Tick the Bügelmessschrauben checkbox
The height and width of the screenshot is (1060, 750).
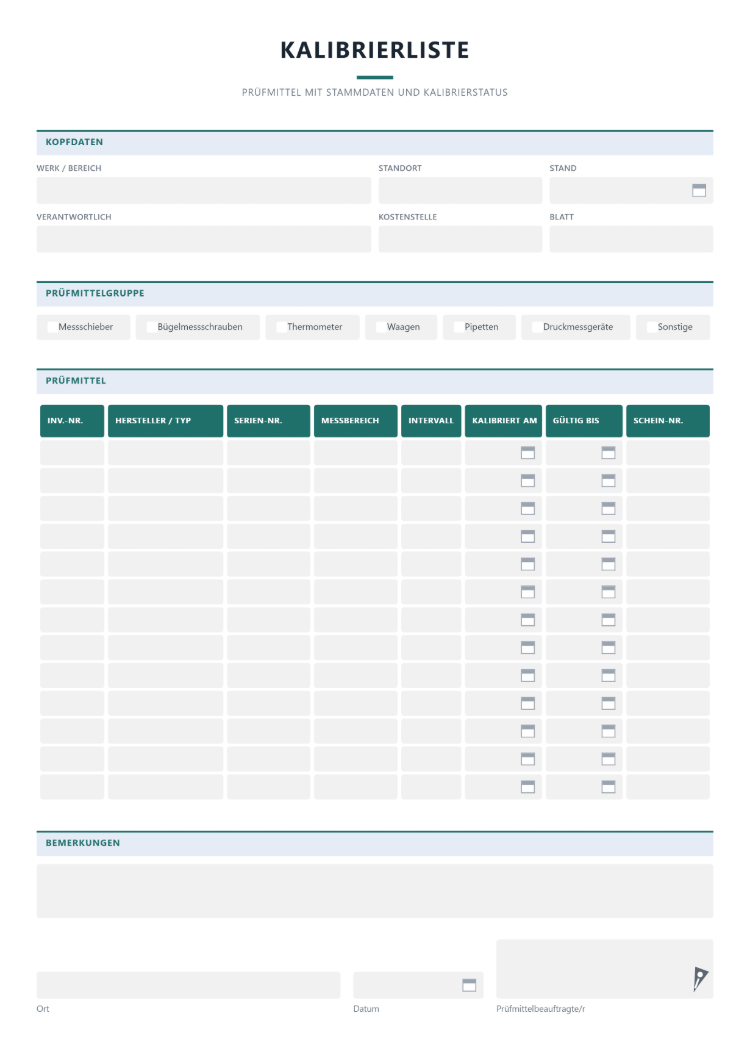click(151, 327)
